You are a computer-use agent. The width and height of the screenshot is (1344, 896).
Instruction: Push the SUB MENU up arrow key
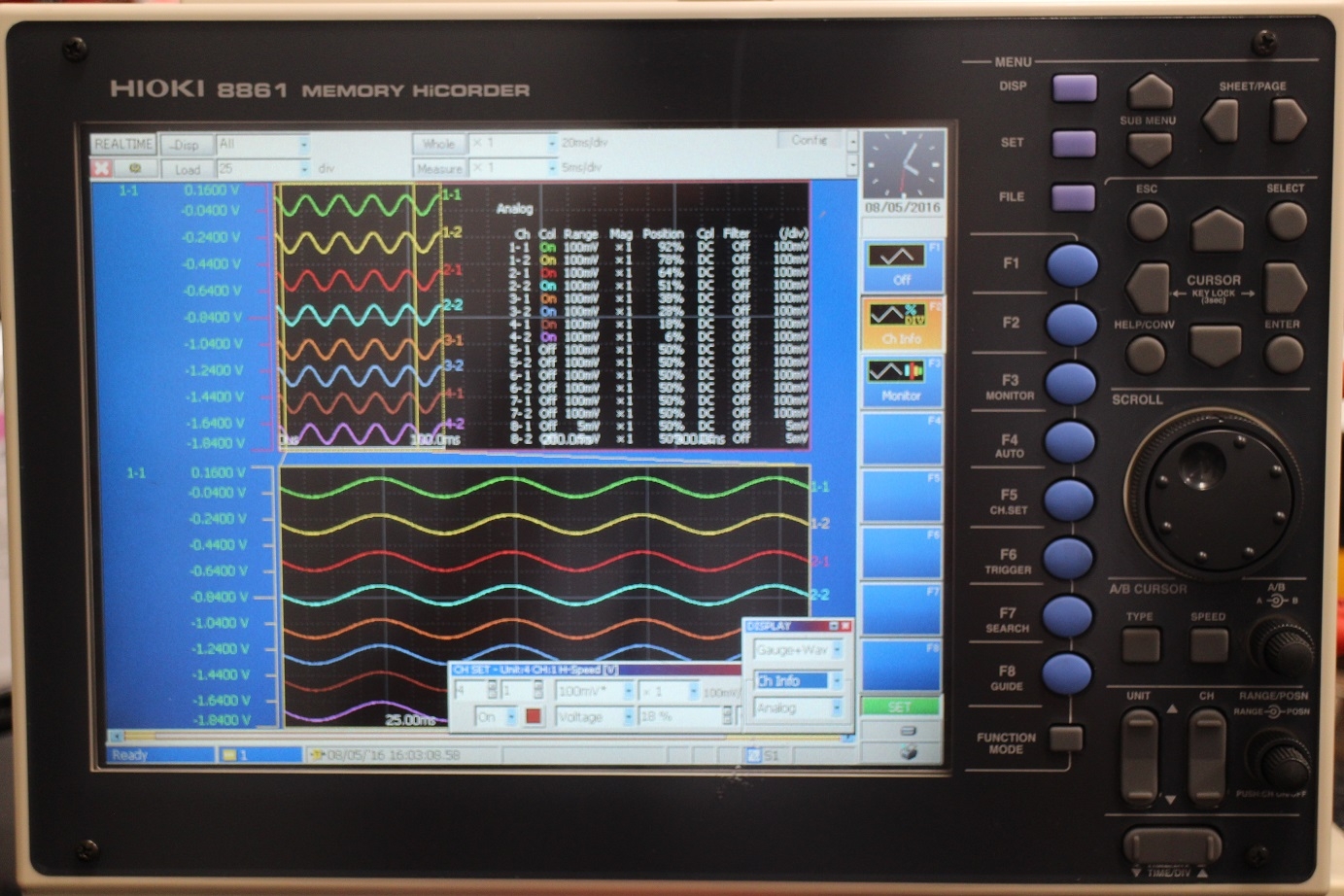(1150, 92)
